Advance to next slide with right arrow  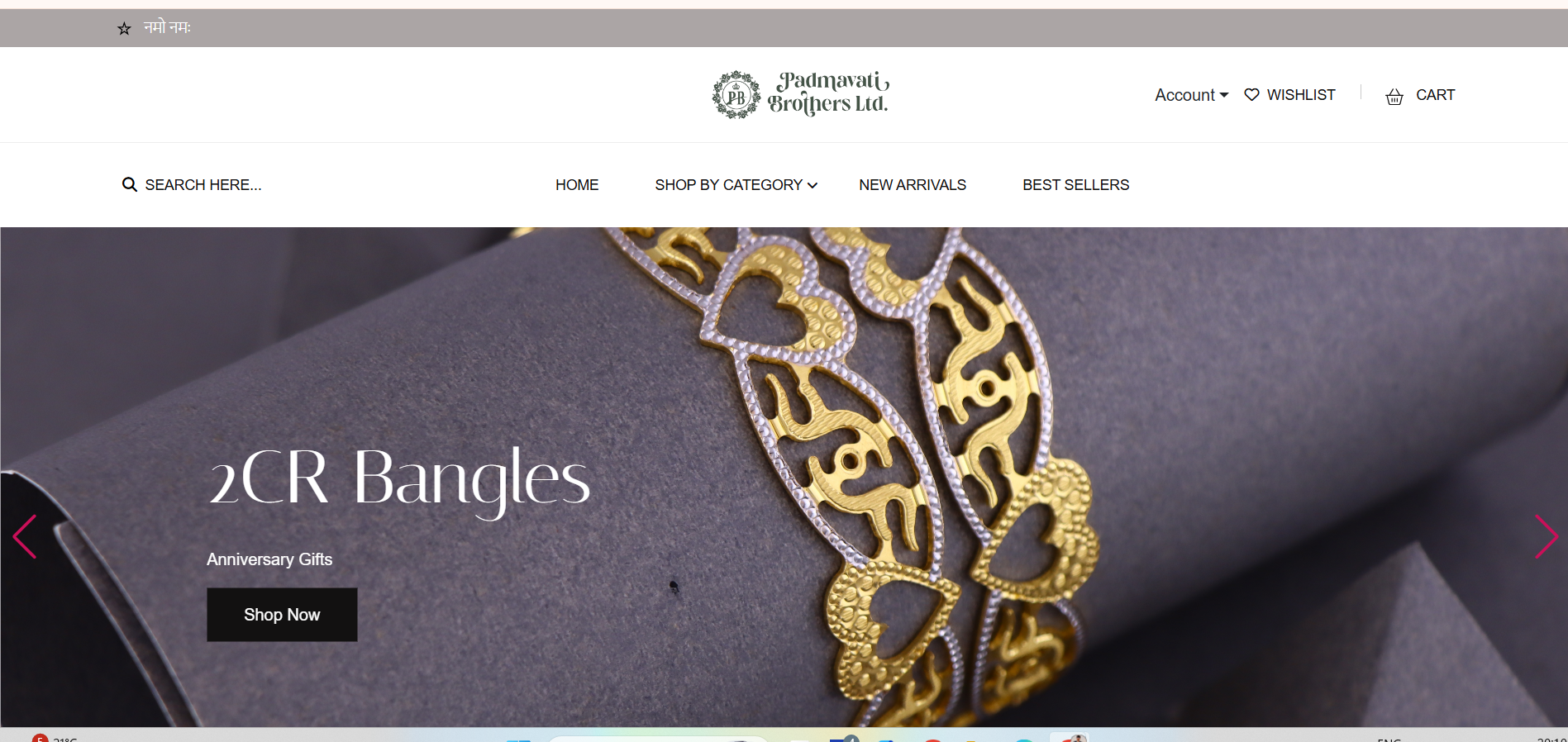(1546, 537)
